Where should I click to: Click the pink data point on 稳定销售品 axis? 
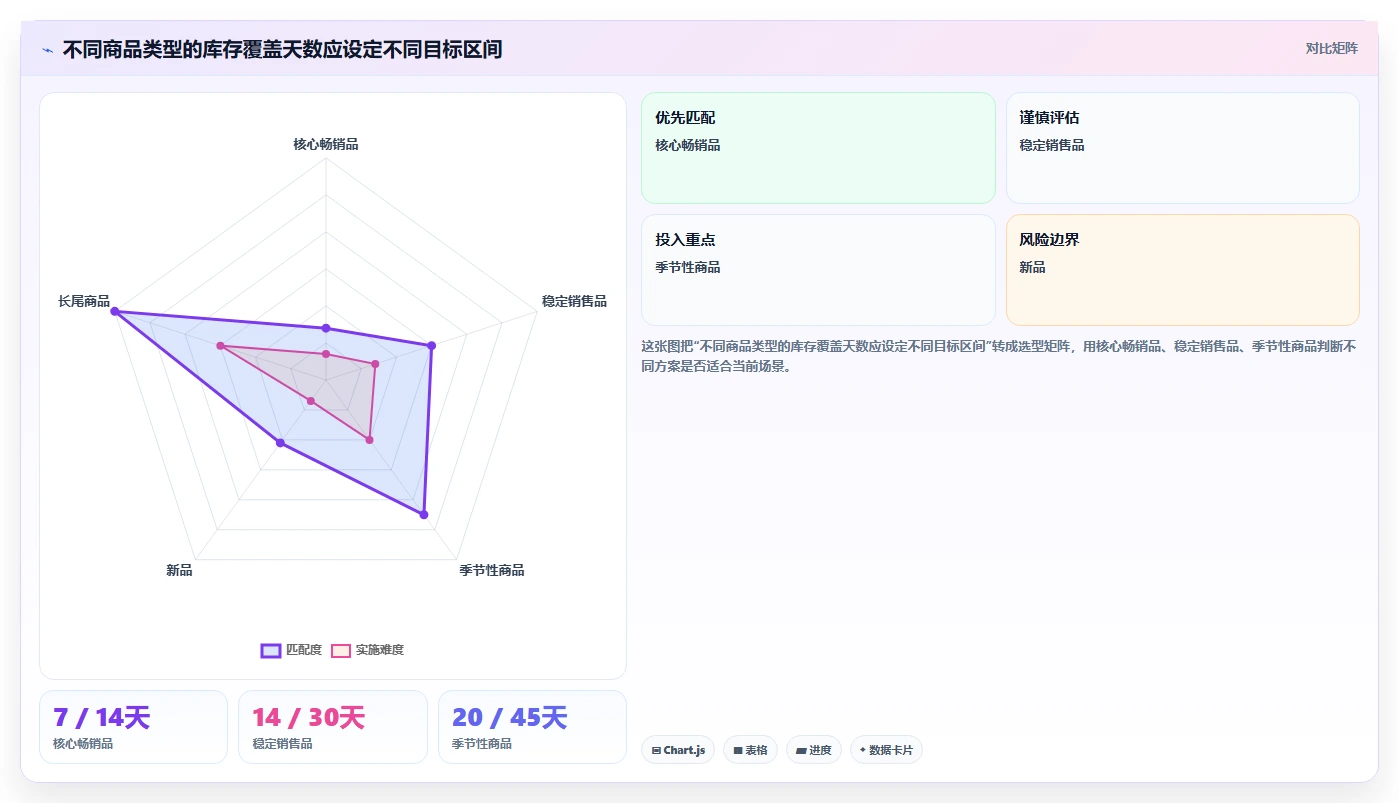[x=375, y=365]
